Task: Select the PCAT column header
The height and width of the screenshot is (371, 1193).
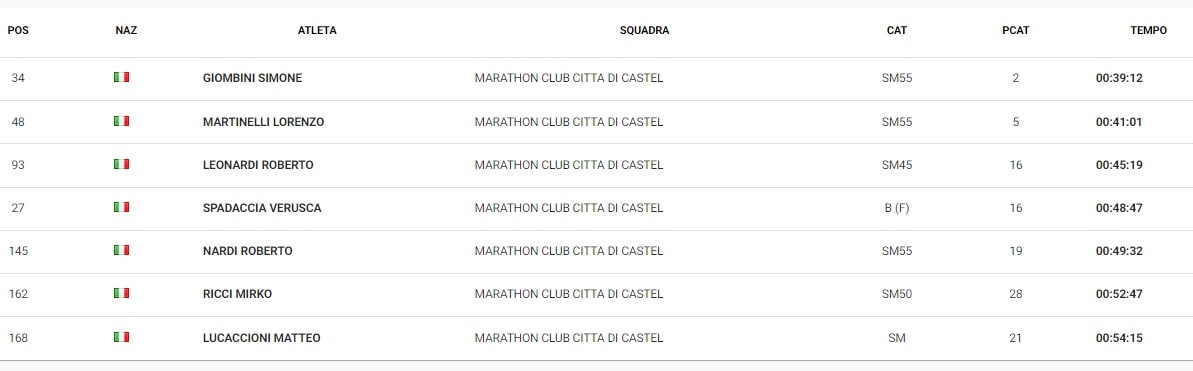Action: point(1016,30)
